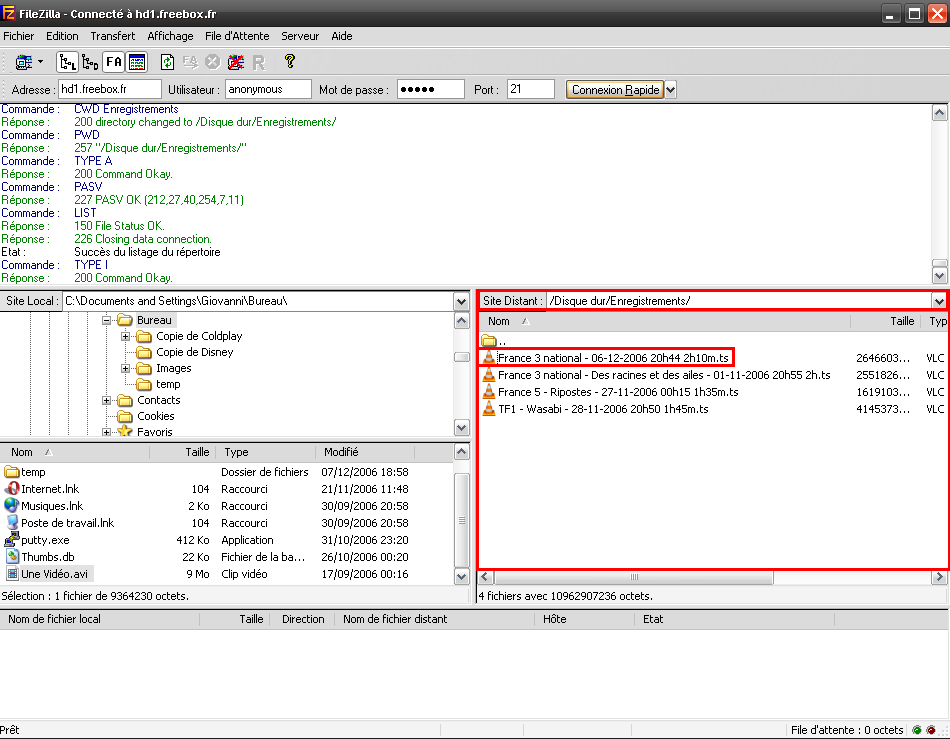
Task: Open the Site Manager toolbar icon
Action: point(24,62)
